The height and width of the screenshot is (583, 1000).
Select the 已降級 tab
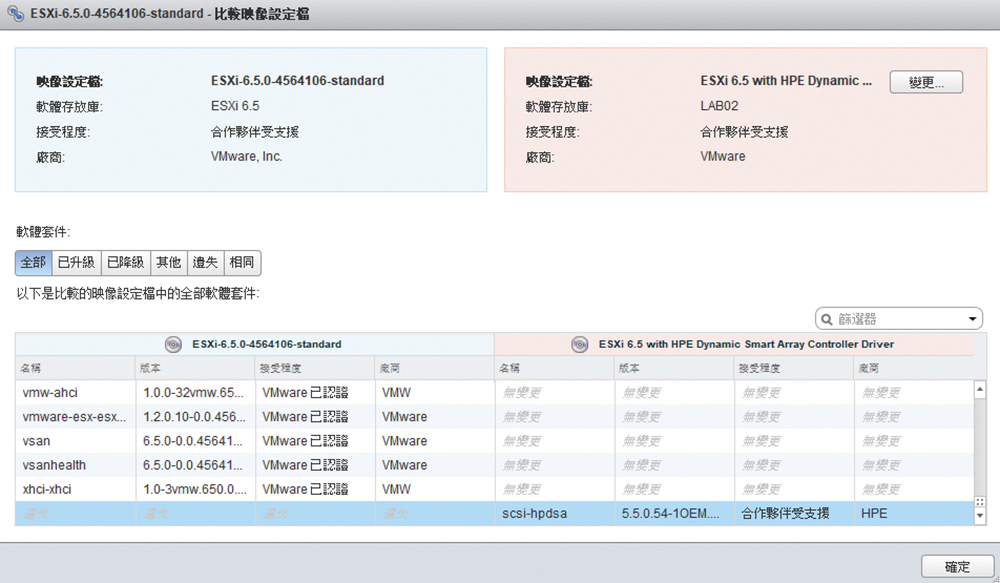(126, 263)
